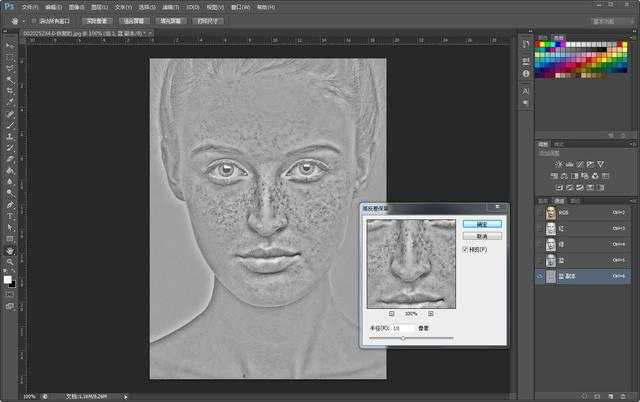Click zoom out button in High Pass preview
The width and height of the screenshot is (640, 402).
coord(390,313)
